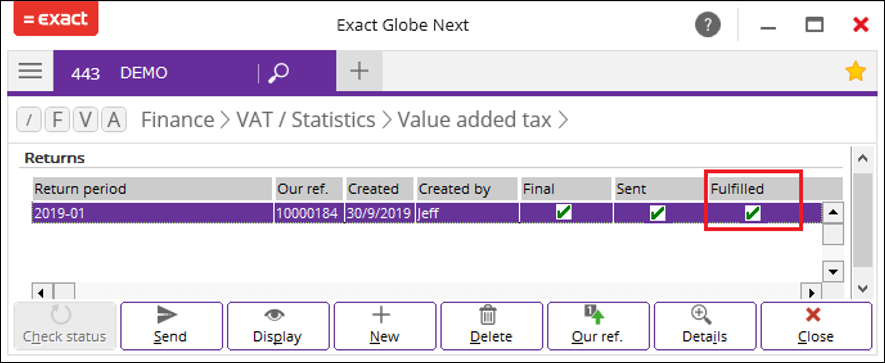Click the search magnifier icon

[x=278, y=72]
